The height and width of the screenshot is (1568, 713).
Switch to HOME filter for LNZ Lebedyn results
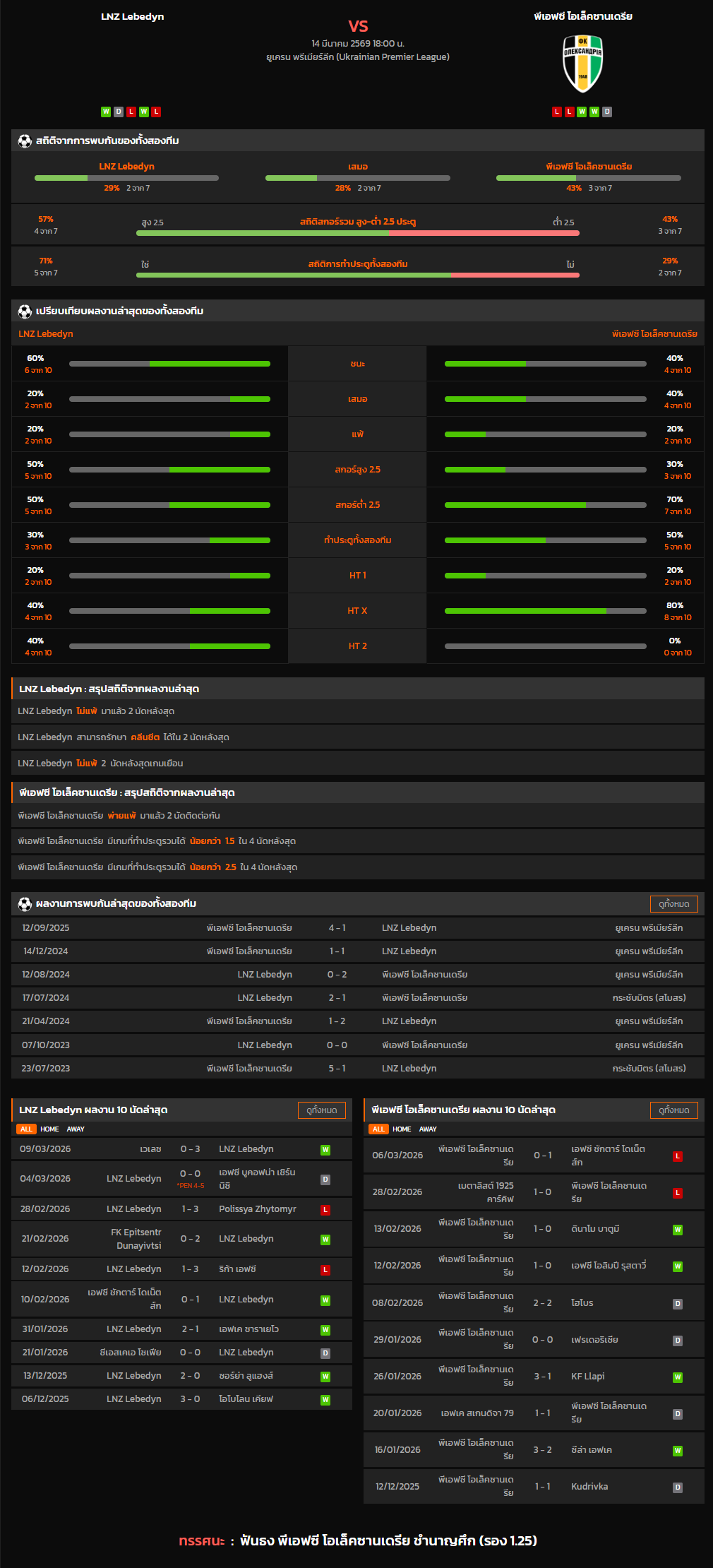click(49, 1129)
